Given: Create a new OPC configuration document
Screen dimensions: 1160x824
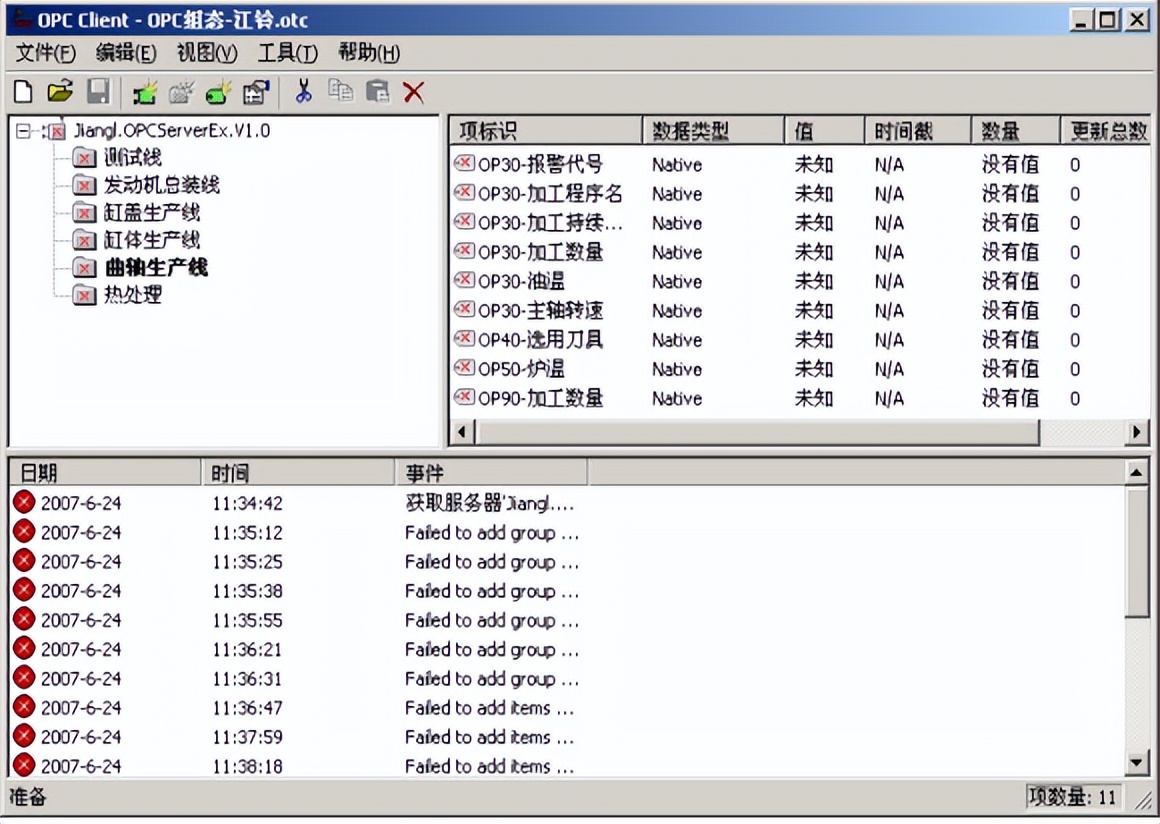Looking at the screenshot, I should (22, 91).
